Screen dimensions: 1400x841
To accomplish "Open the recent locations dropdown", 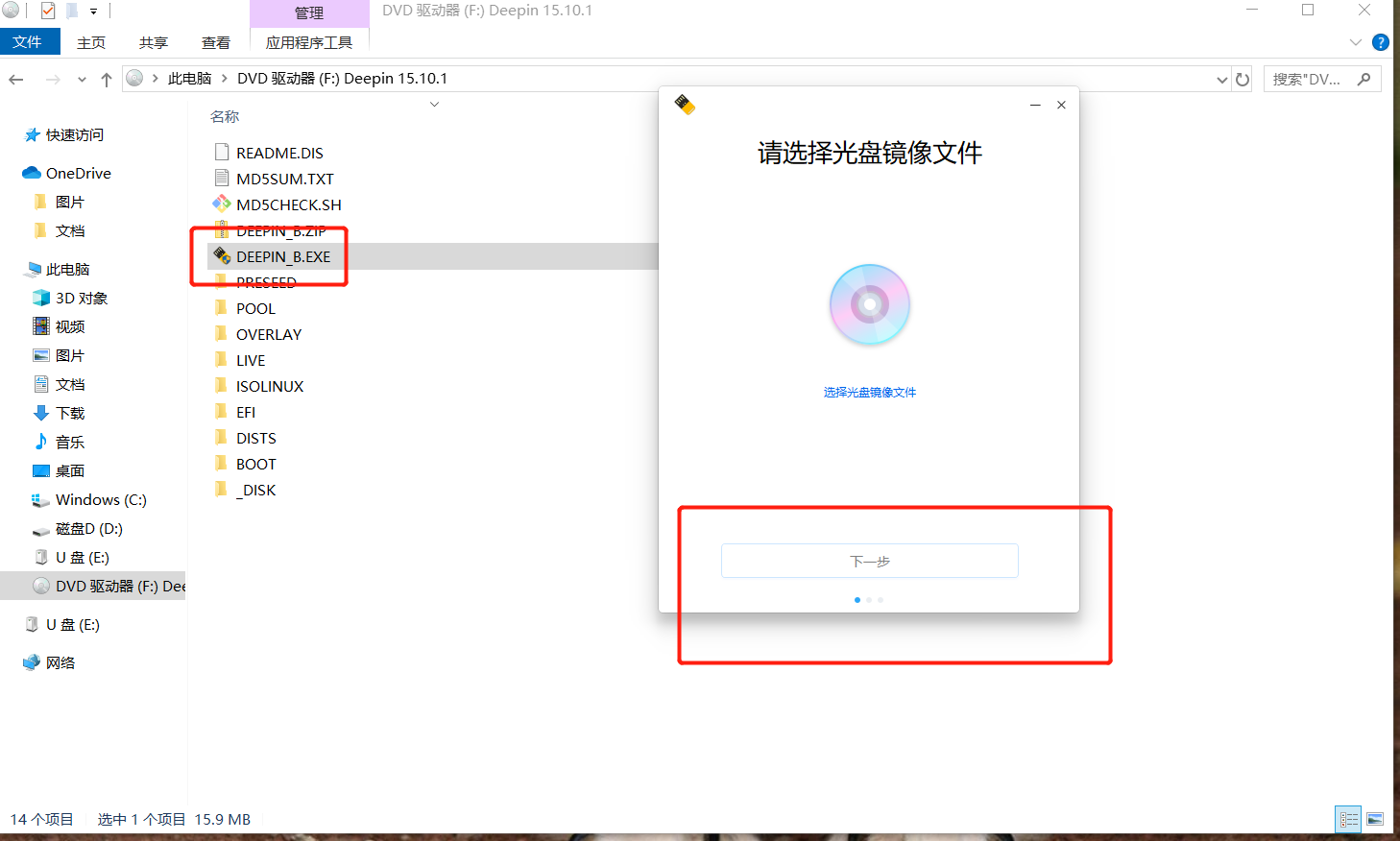I will click(x=82, y=79).
